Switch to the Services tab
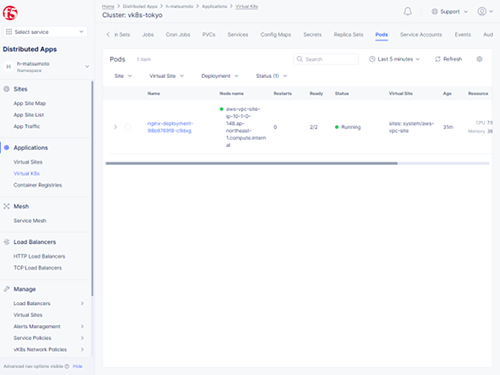 (238, 35)
